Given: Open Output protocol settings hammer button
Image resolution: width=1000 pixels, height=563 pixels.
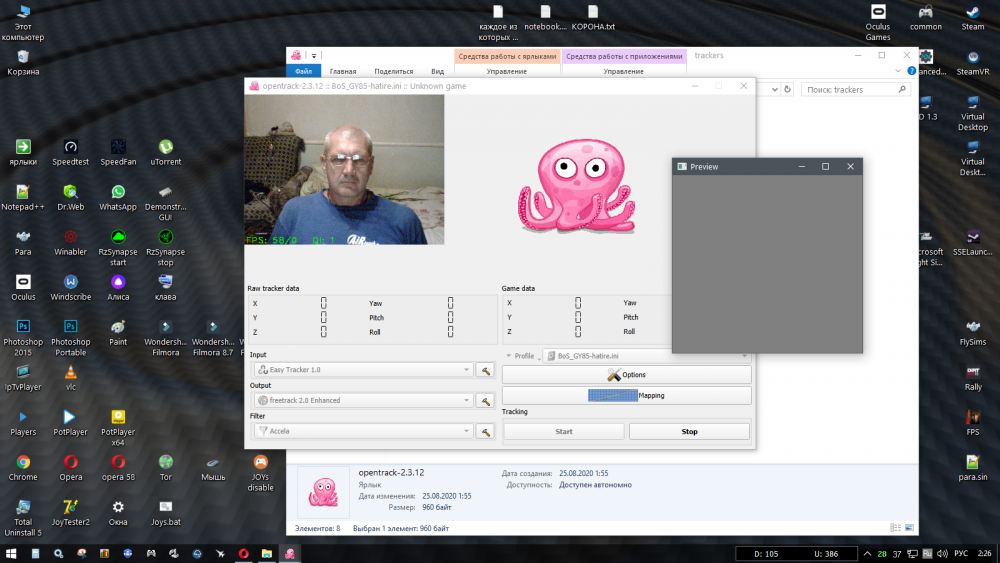Looking at the screenshot, I should pos(485,401).
